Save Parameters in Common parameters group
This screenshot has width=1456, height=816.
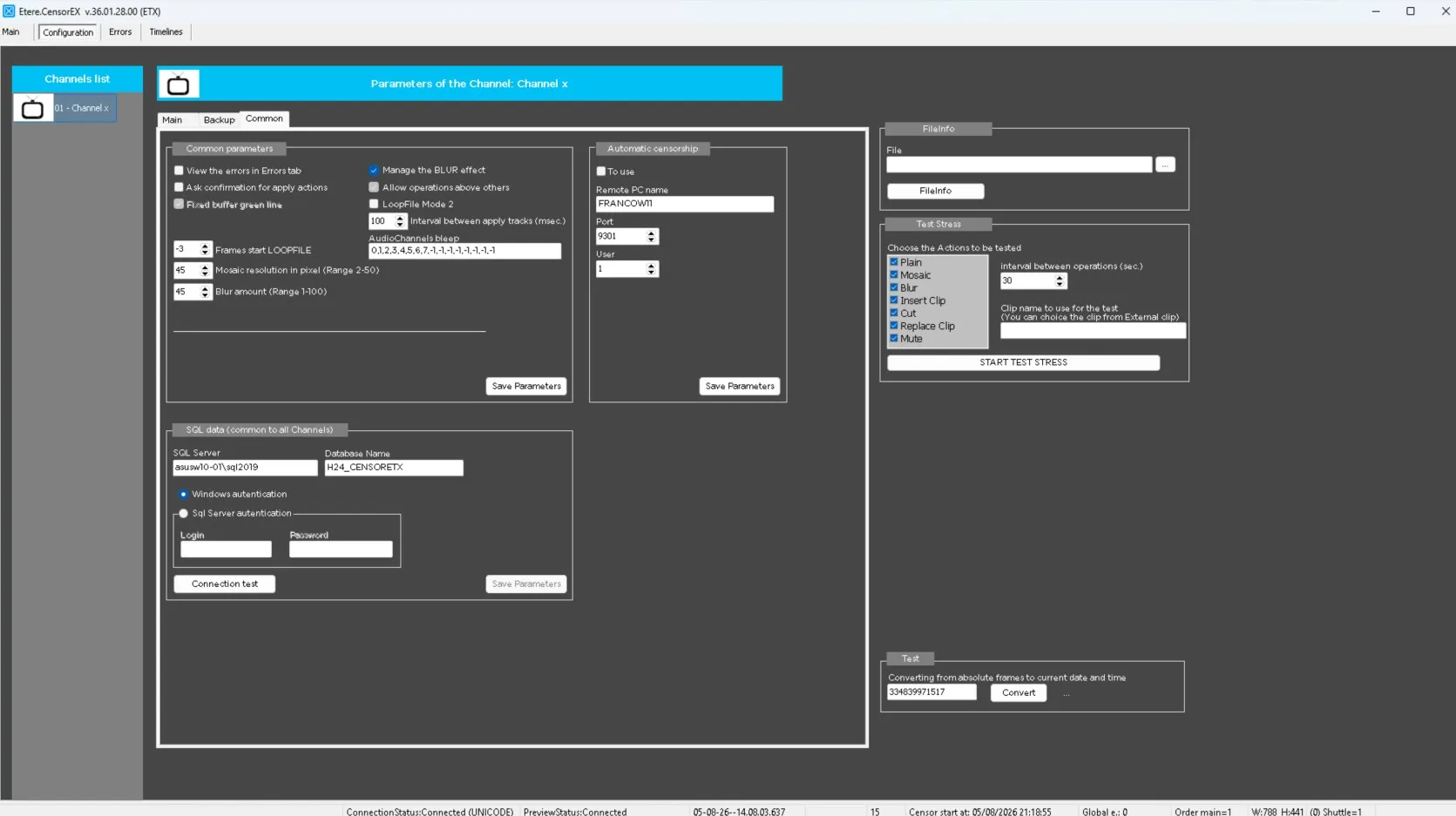pyautogui.click(x=526, y=387)
